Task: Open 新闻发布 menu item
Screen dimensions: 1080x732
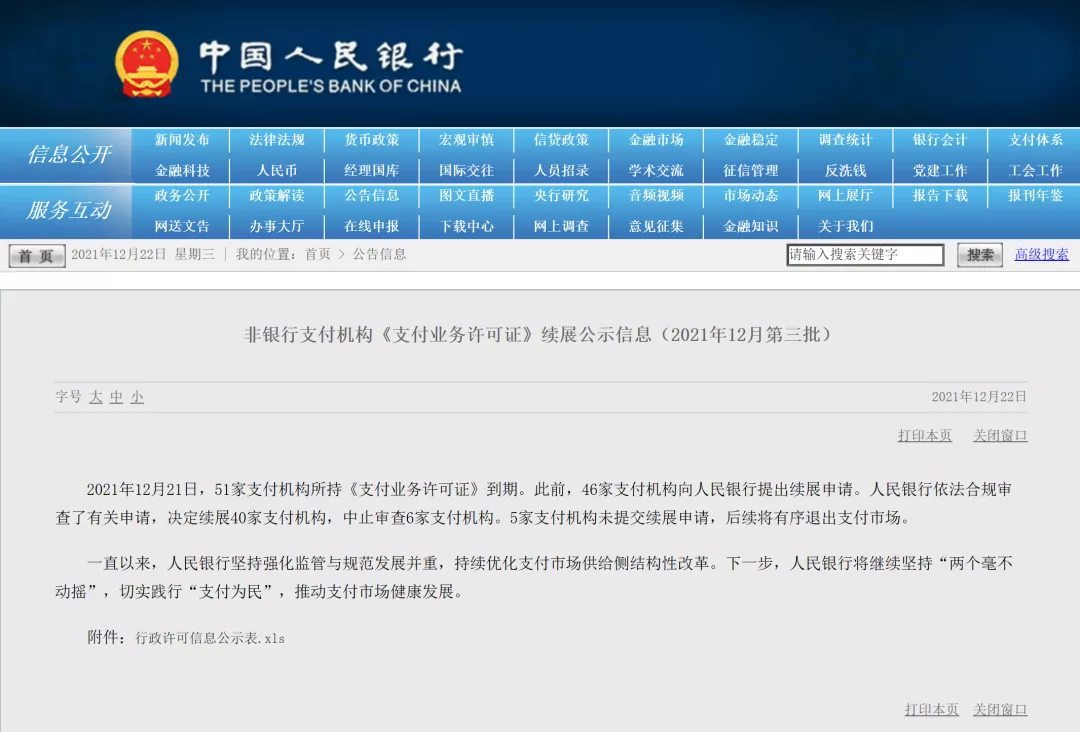Action: click(182, 140)
